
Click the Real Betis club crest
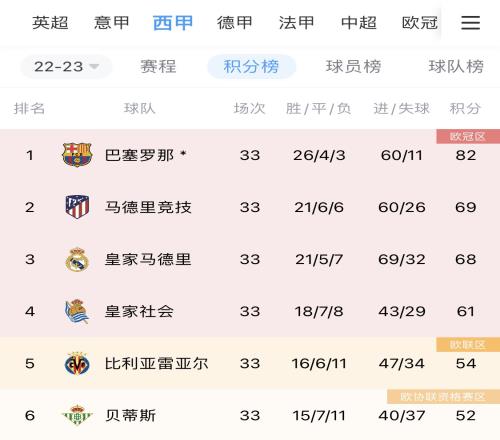point(77,415)
